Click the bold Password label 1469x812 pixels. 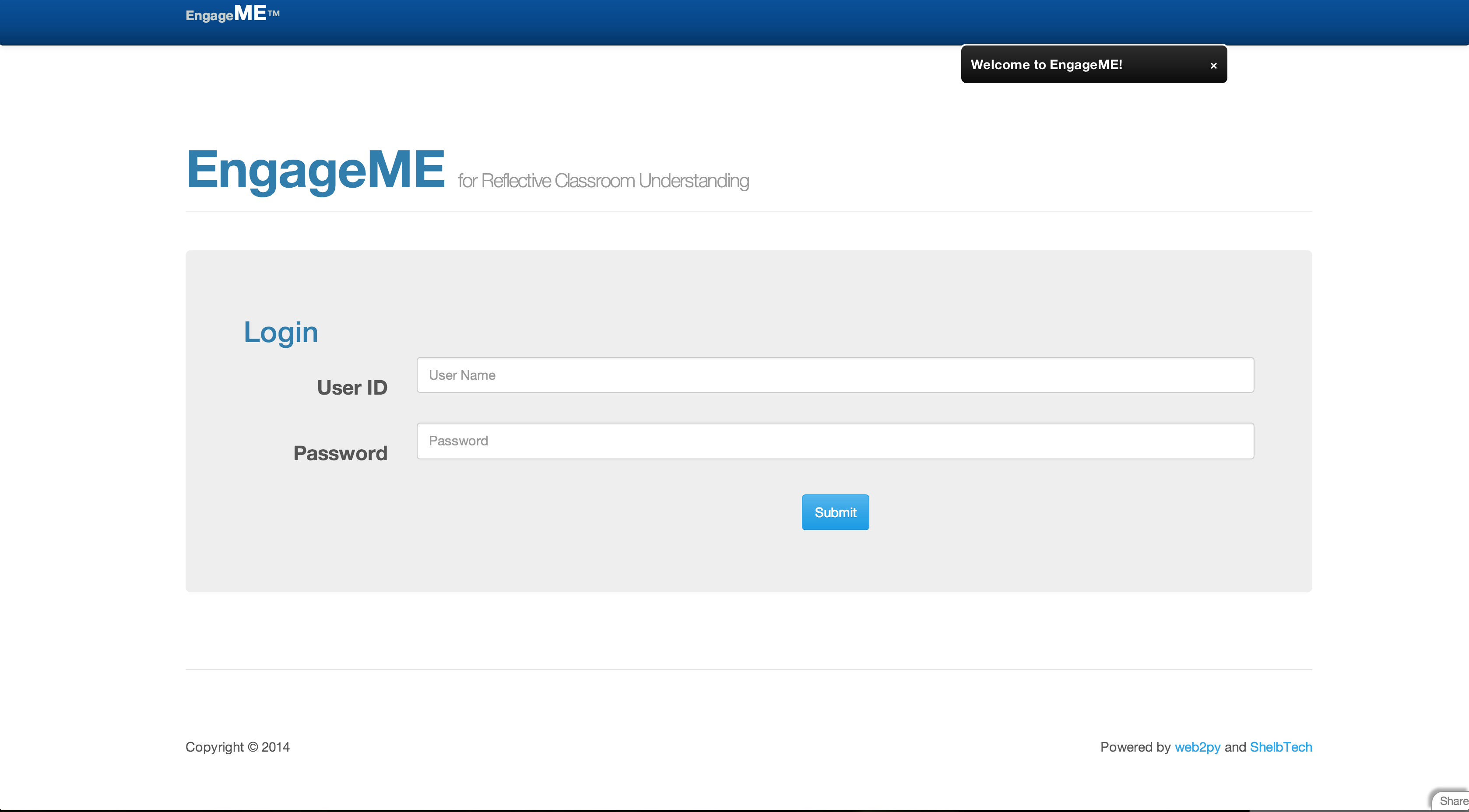click(x=341, y=453)
